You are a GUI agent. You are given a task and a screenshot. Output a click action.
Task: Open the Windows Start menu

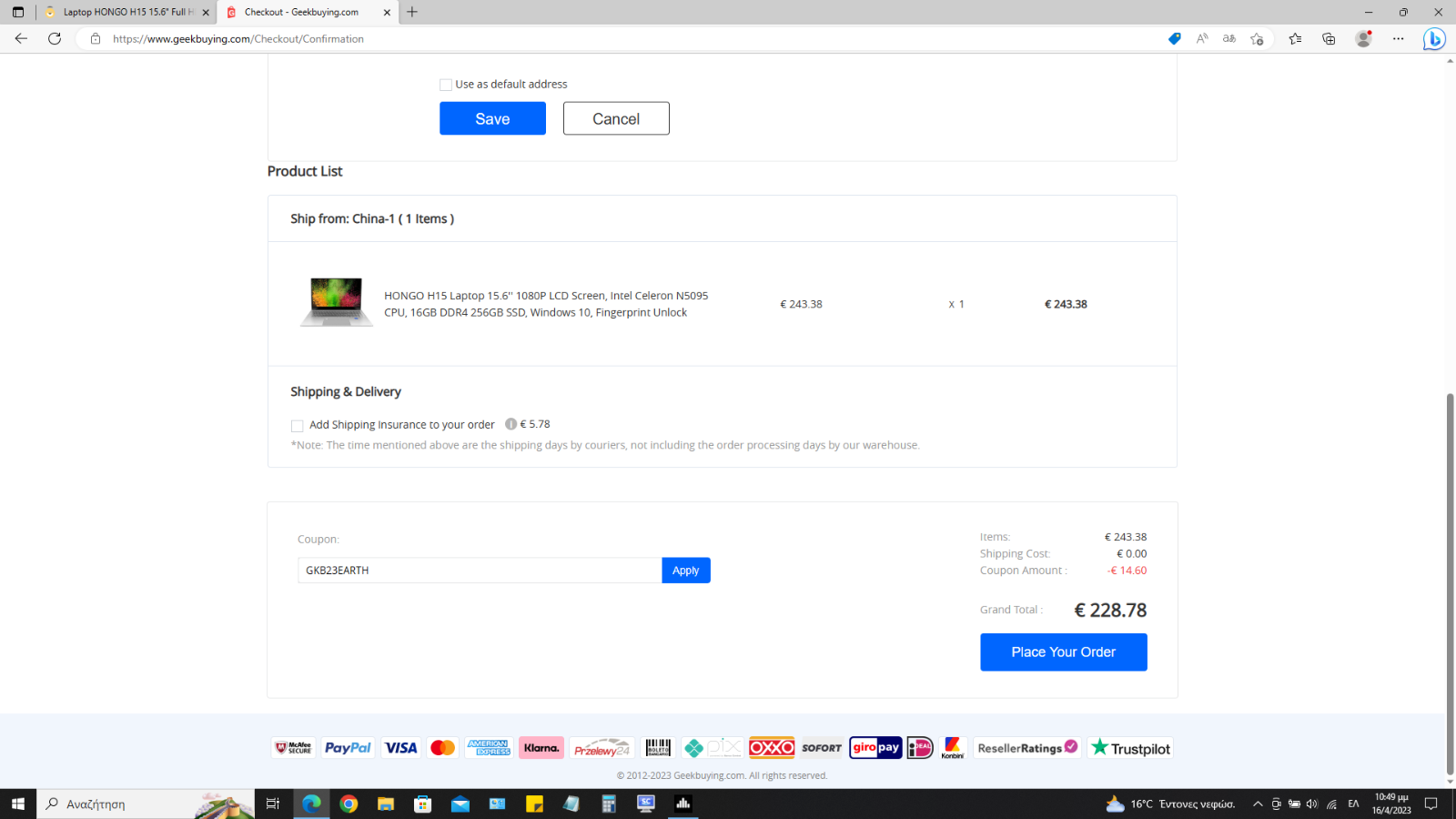tap(18, 804)
